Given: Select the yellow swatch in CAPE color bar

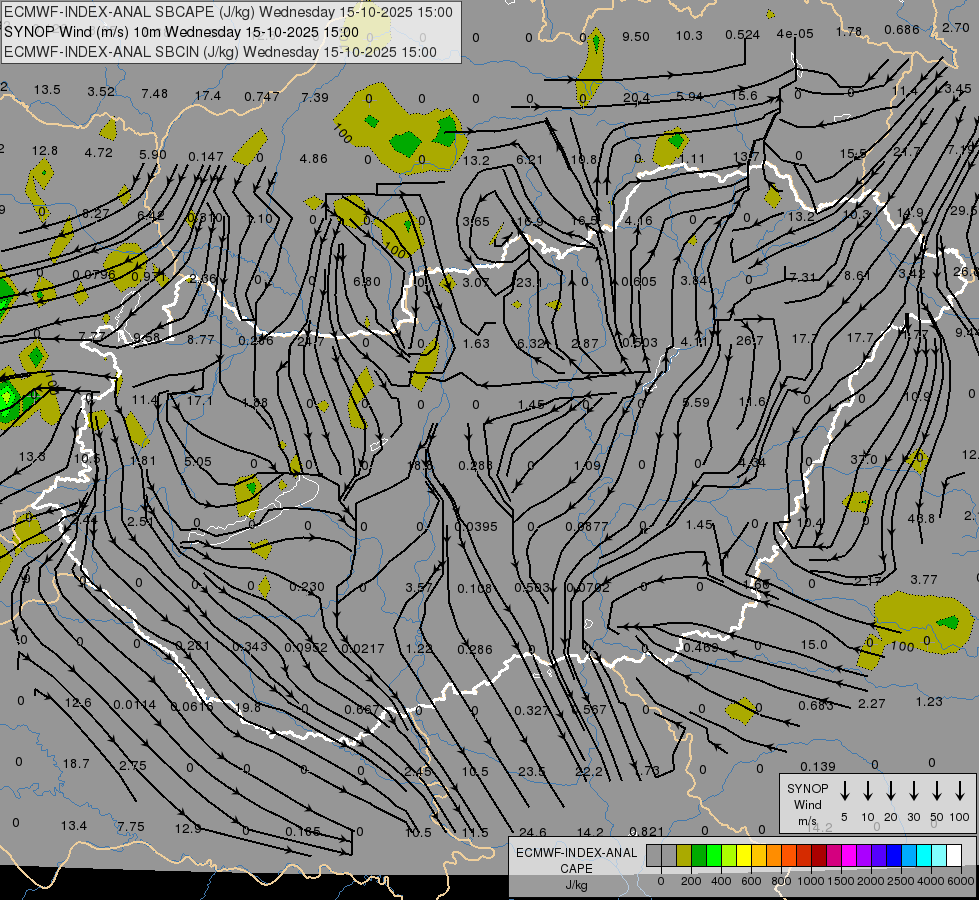Looking at the screenshot, I should pyautogui.click(x=745, y=855).
